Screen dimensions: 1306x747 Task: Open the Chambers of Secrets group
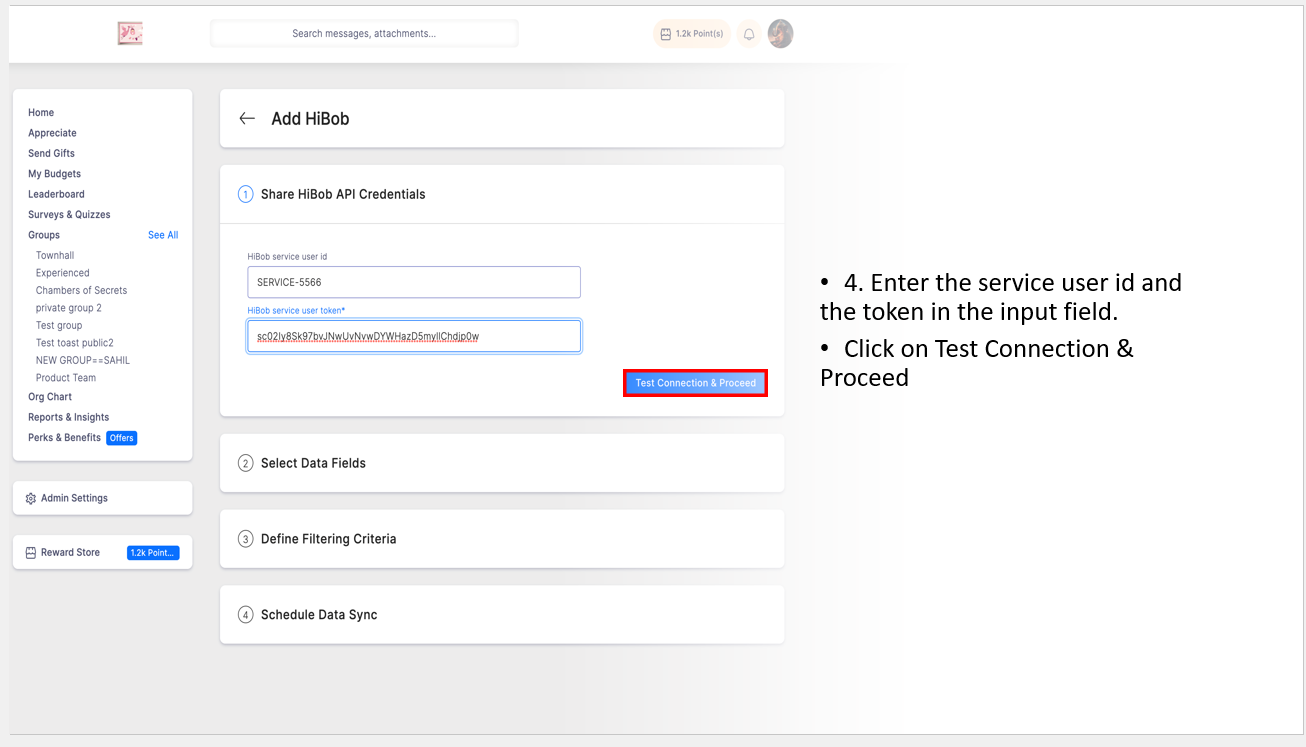81,291
